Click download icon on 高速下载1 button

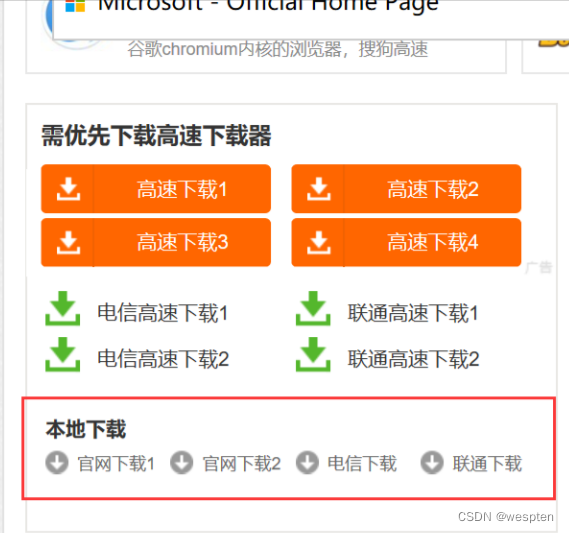(x=68, y=189)
